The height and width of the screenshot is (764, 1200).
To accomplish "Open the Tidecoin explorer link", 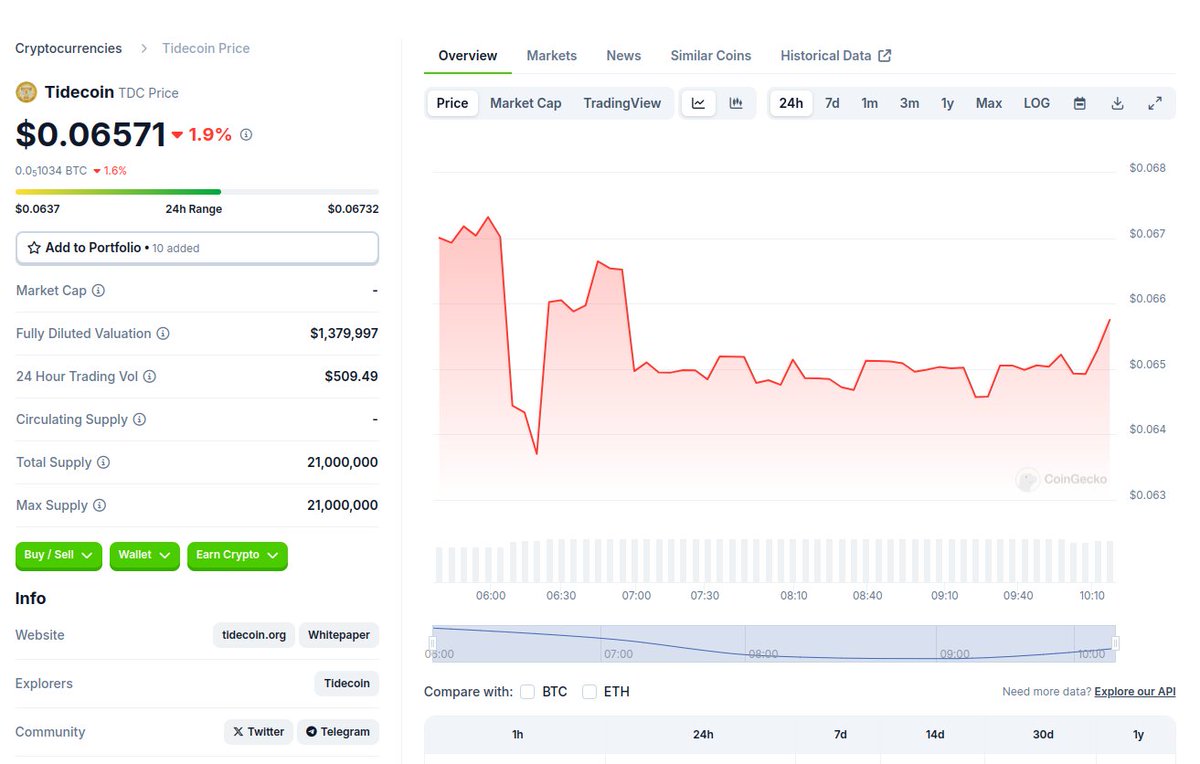I will tap(347, 684).
